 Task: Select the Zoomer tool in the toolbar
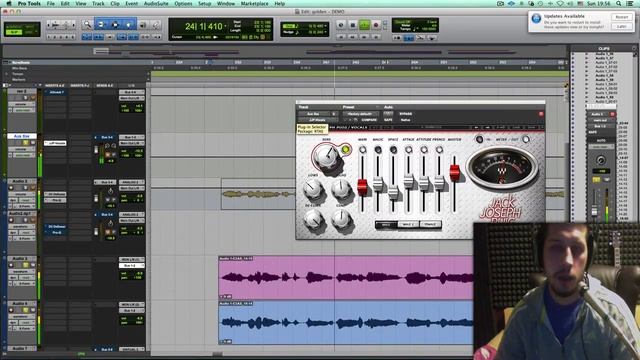87,25
